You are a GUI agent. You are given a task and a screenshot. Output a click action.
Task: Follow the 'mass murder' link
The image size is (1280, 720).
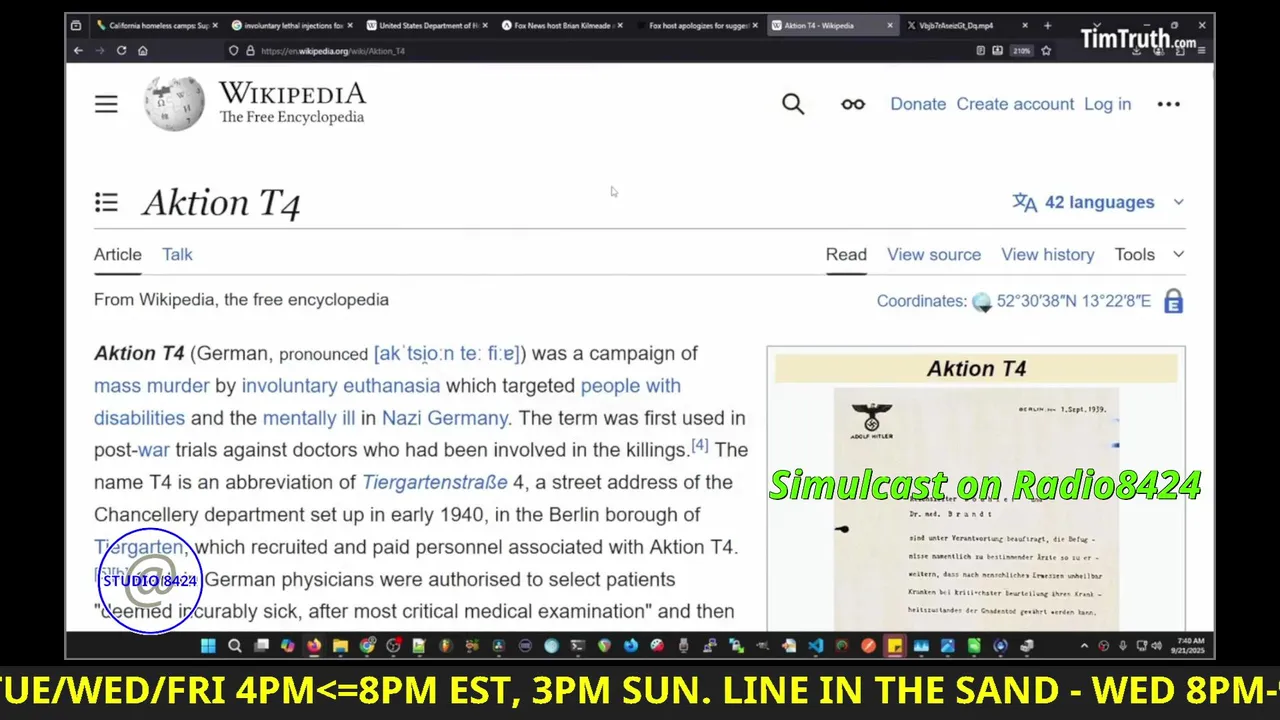click(x=152, y=385)
